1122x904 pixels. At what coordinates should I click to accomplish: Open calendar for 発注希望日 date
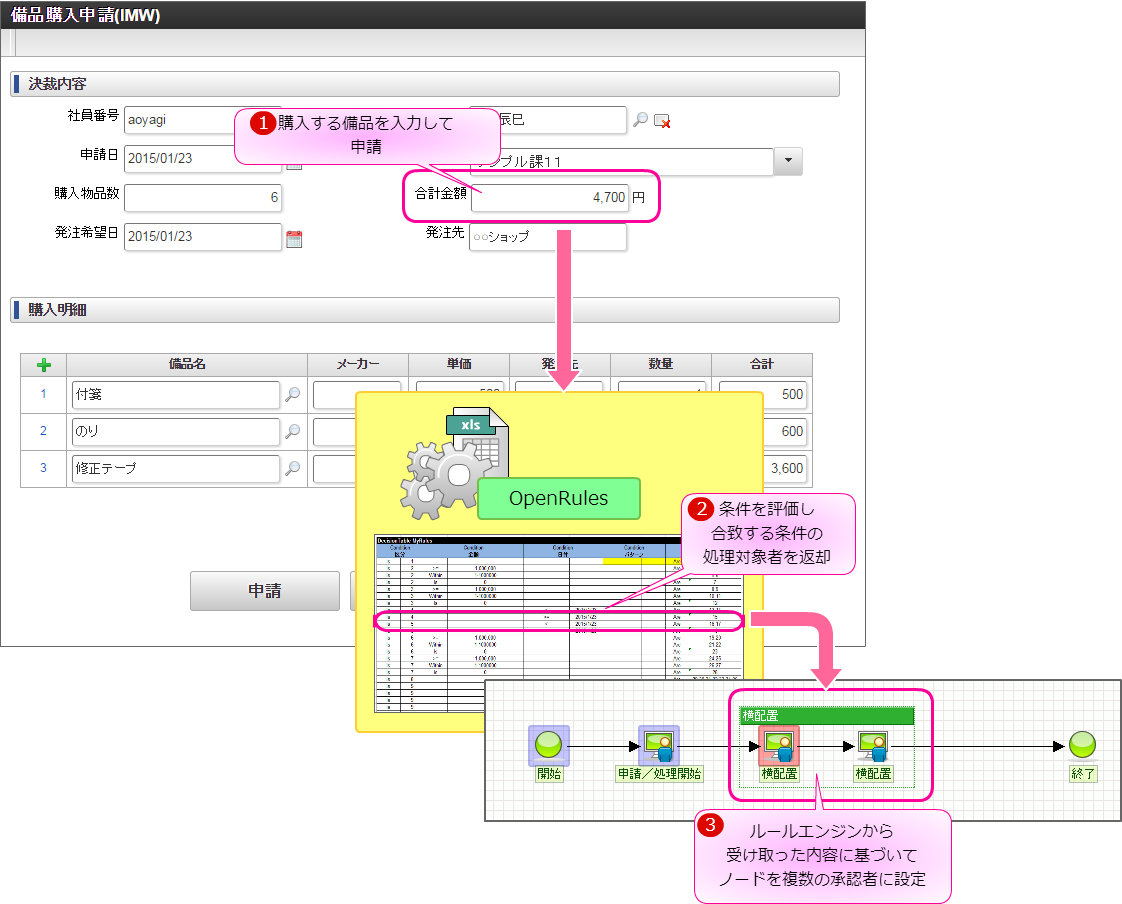click(x=294, y=239)
